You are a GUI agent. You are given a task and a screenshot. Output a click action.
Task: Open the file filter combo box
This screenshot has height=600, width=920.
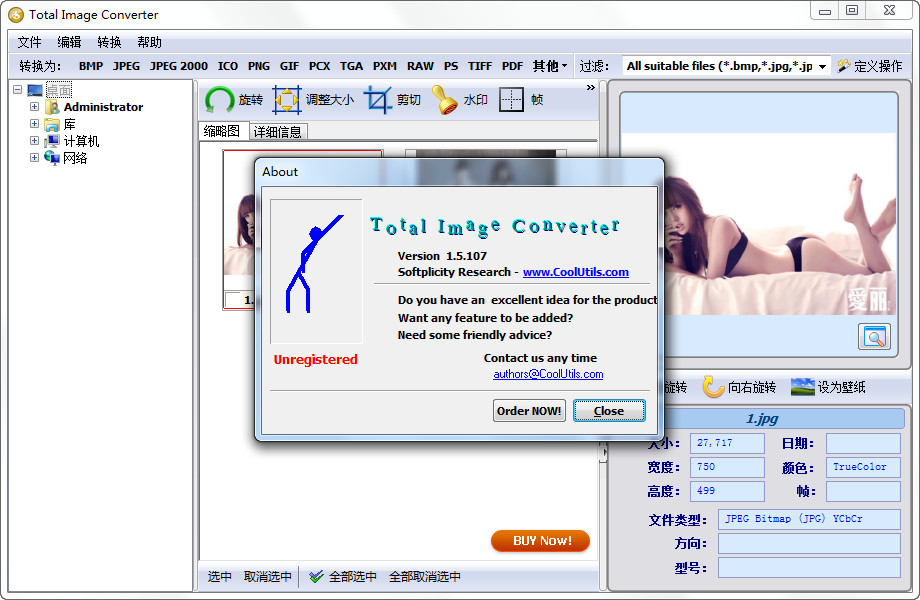(x=726, y=66)
